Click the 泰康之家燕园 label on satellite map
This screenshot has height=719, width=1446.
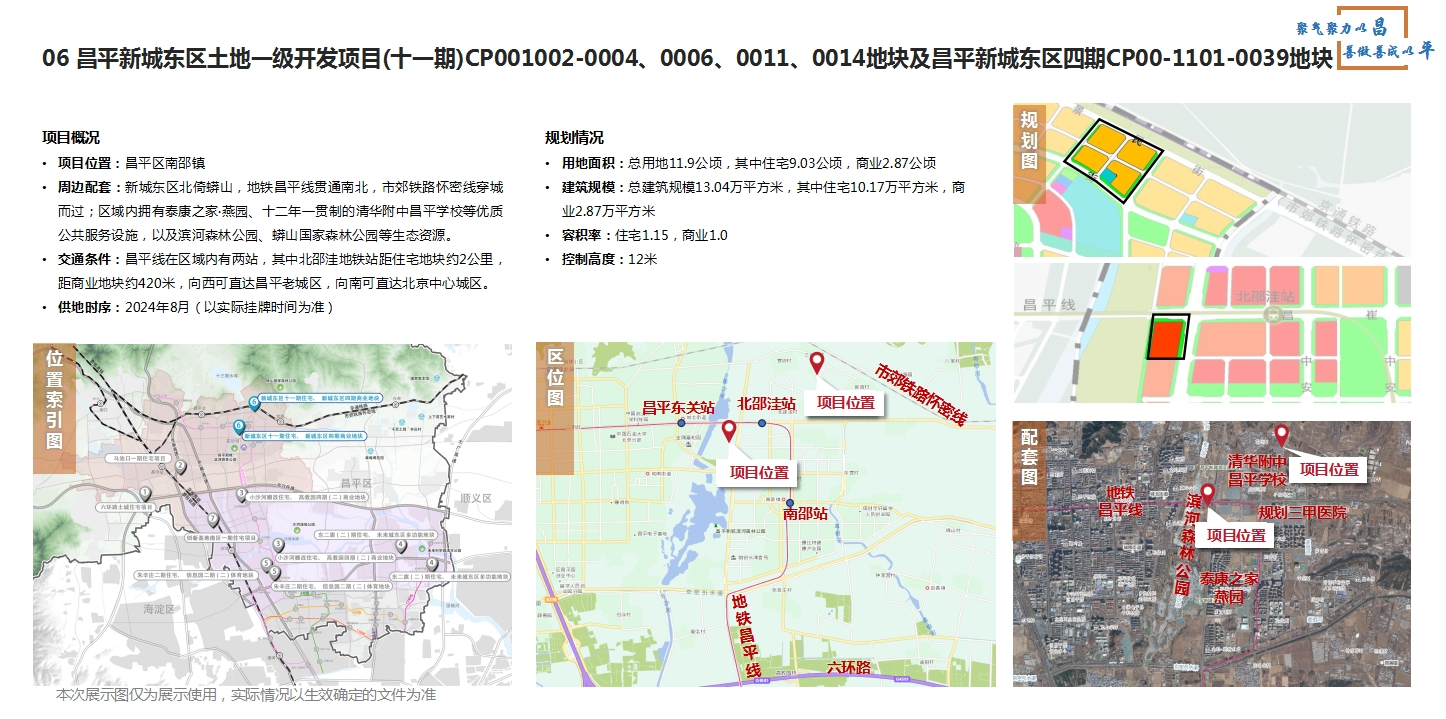tap(1229, 588)
